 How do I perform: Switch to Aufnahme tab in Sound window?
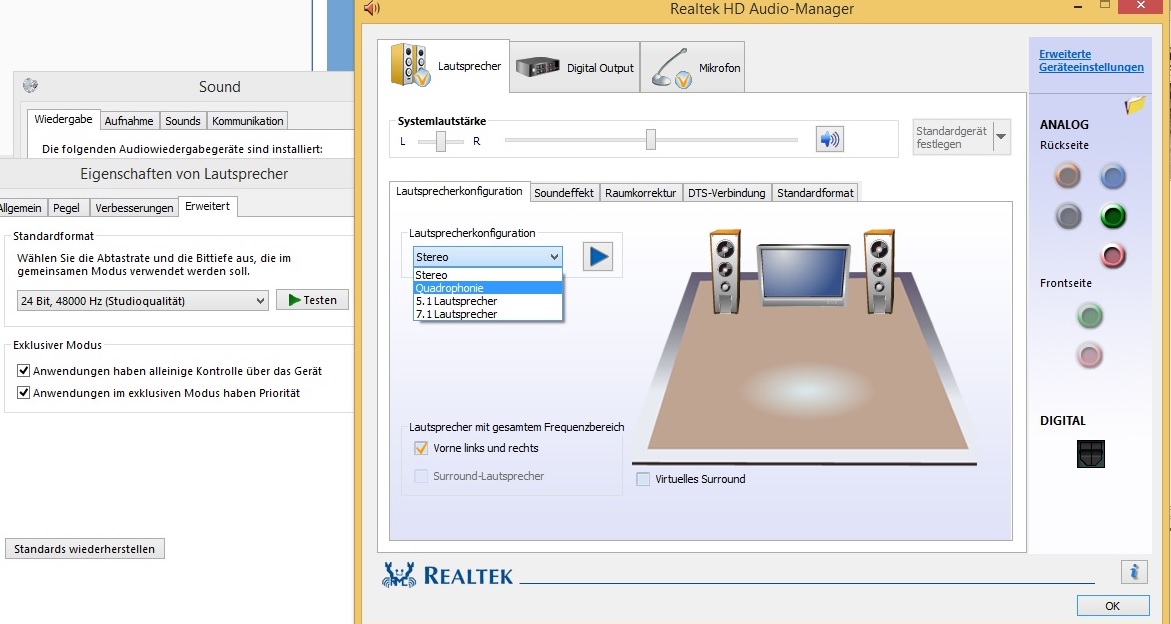click(x=129, y=121)
